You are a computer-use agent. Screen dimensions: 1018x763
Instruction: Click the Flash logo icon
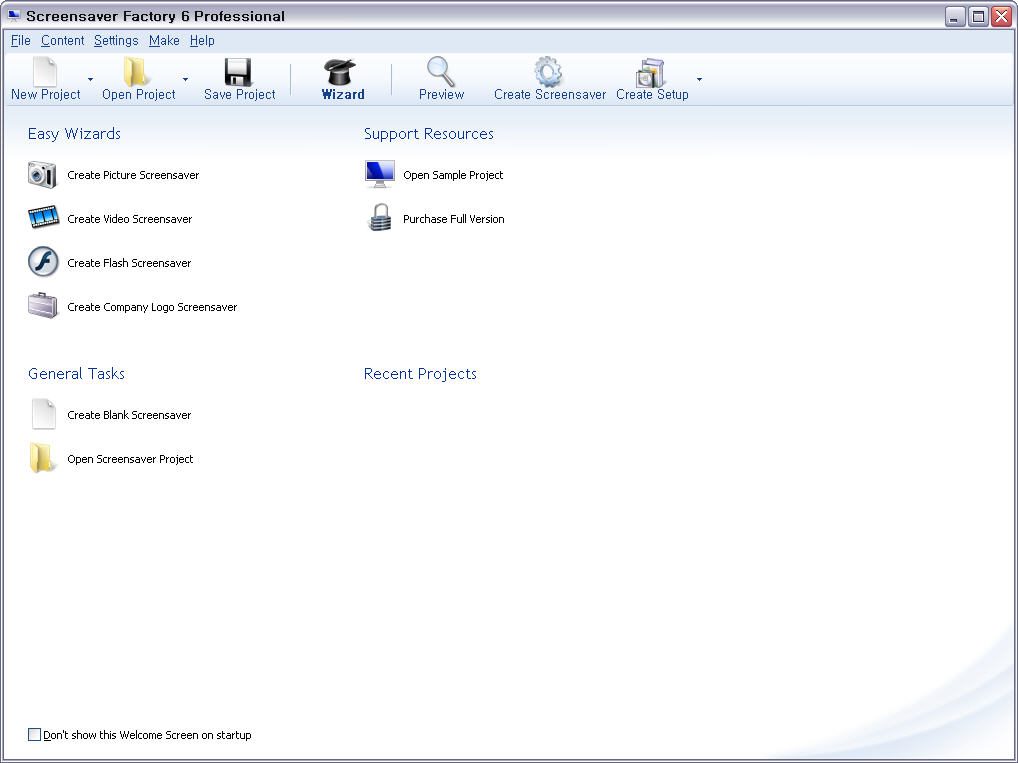tap(43, 262)
